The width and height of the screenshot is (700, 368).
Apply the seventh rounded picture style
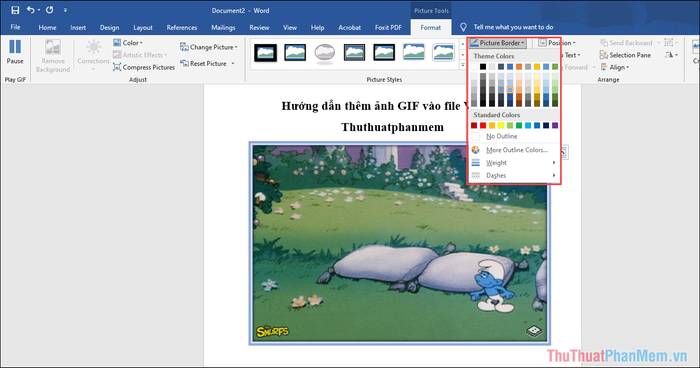tap(443, 52)
